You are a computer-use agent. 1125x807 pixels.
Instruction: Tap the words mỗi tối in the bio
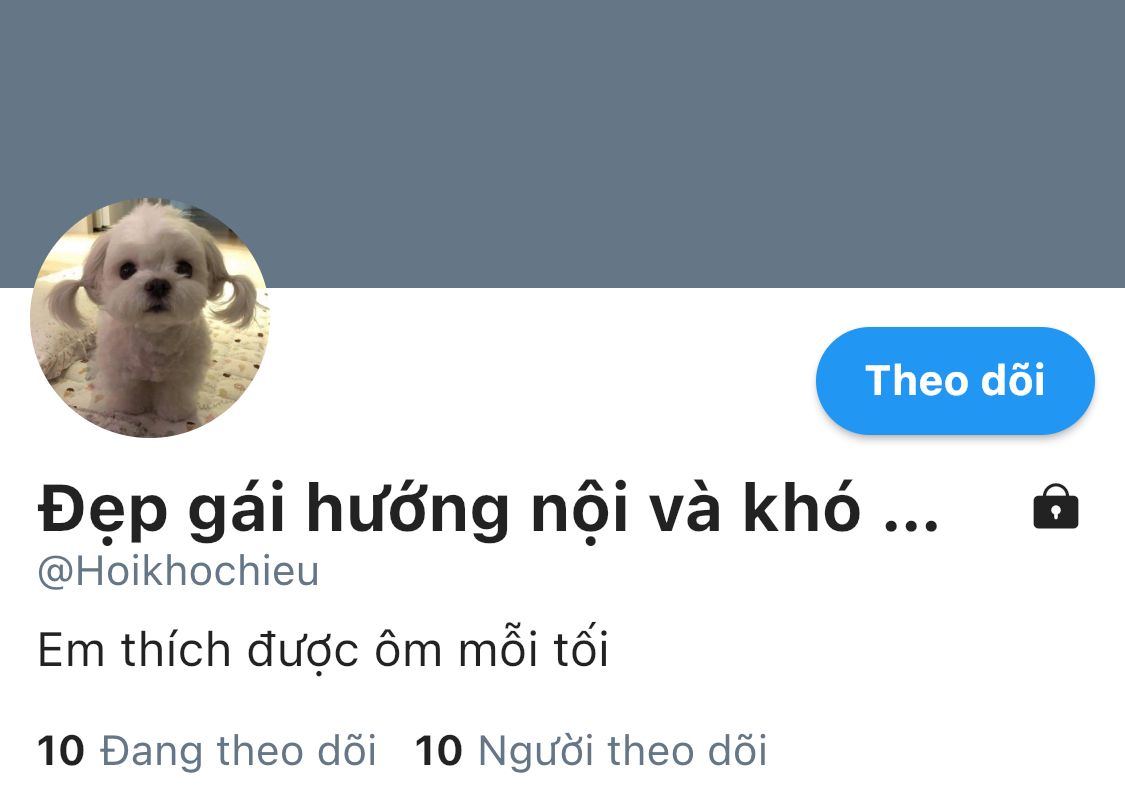point(533,650)
